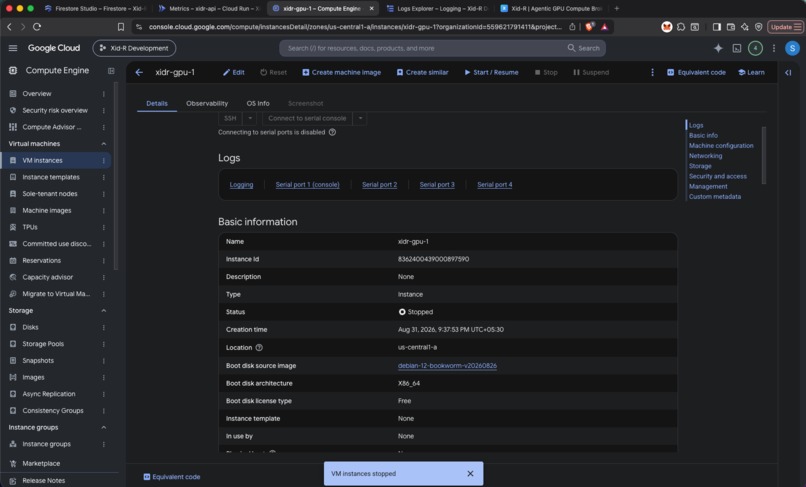Viewport: 806px width, 487px height.
Task: Collapse the Storage sidebar section
Action: pyautogui.click(x=103, y=311)
